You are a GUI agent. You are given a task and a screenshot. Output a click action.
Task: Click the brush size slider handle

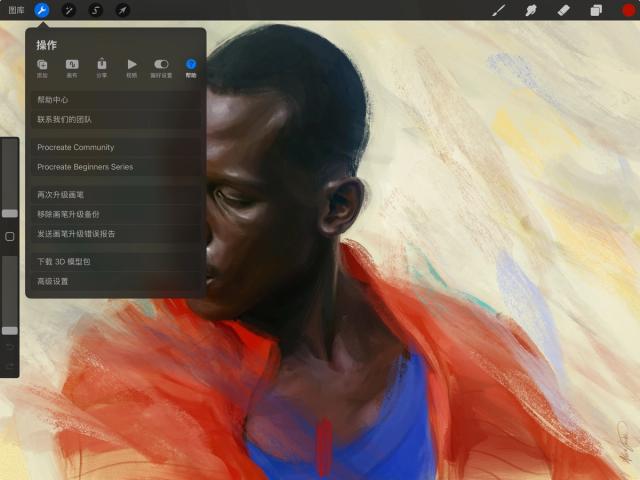point(10,213)
